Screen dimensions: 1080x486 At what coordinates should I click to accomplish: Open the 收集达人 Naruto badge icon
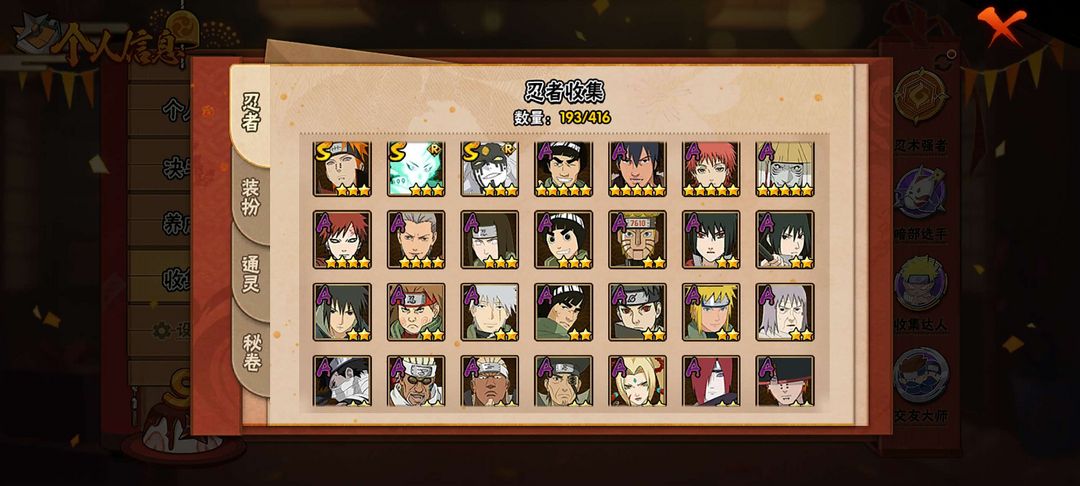[x=921, y=282]
